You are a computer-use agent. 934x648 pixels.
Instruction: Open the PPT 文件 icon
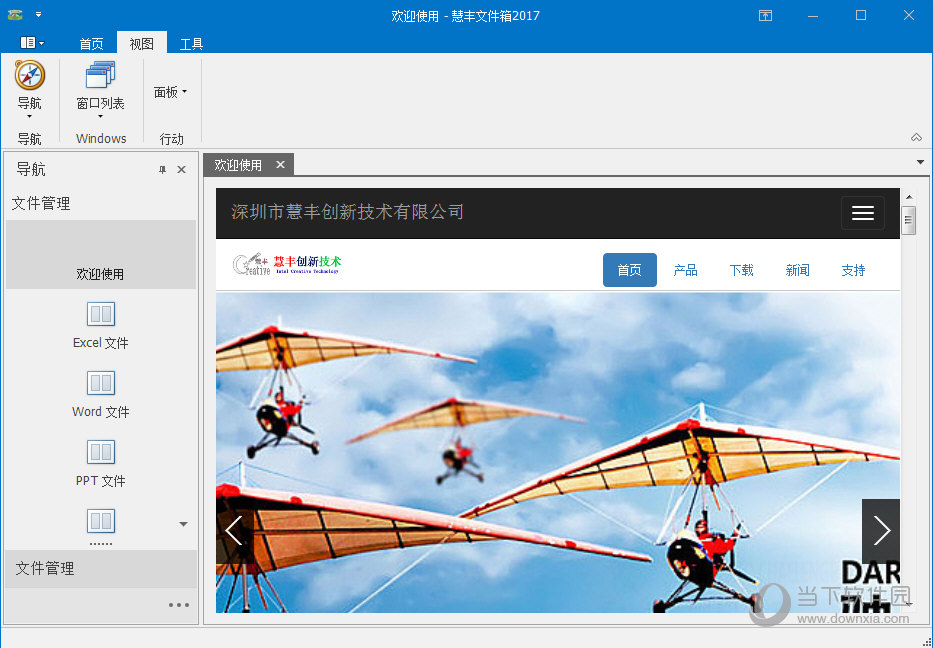pyautogui.click(x=101, y=452)
